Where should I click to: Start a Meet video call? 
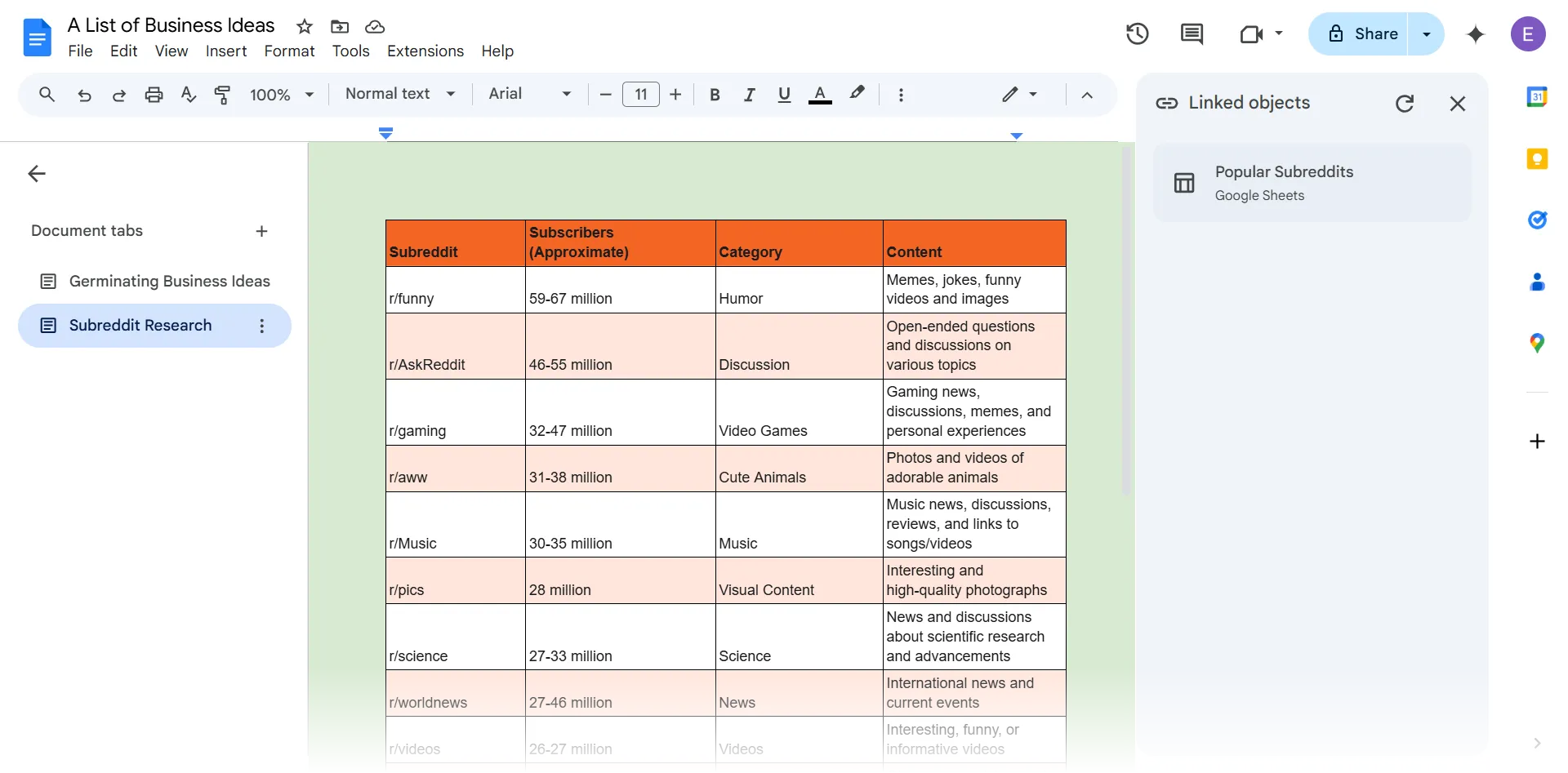[1249, 33]
